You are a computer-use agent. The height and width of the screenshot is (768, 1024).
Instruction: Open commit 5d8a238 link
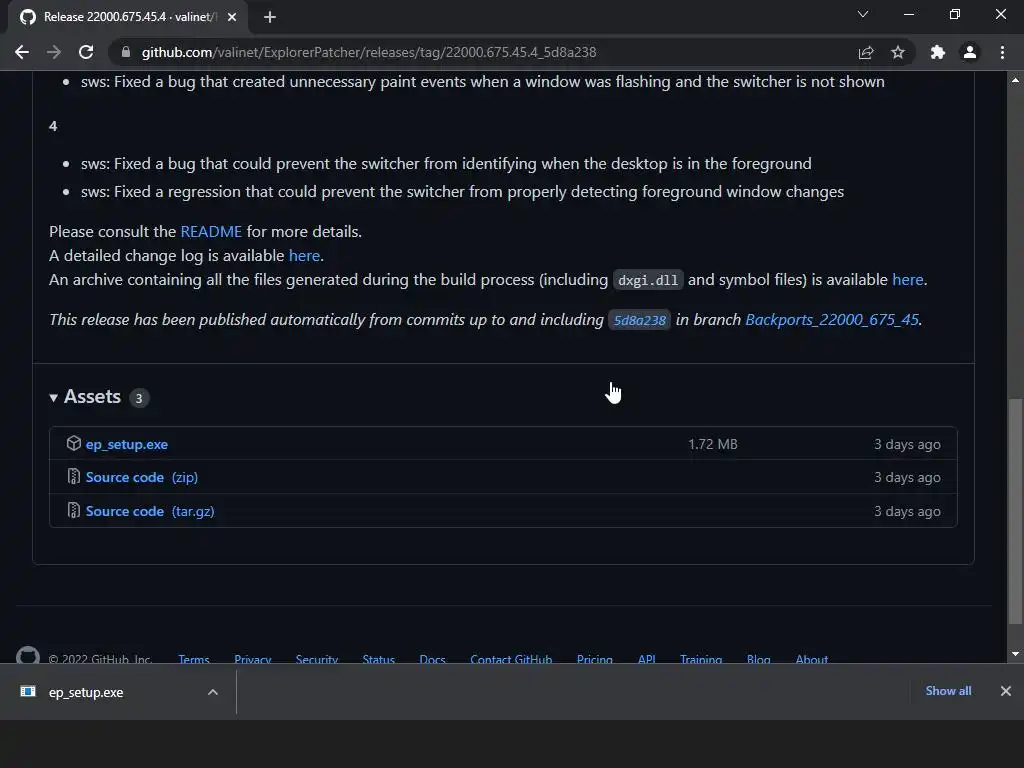click(x=639, y=320)
